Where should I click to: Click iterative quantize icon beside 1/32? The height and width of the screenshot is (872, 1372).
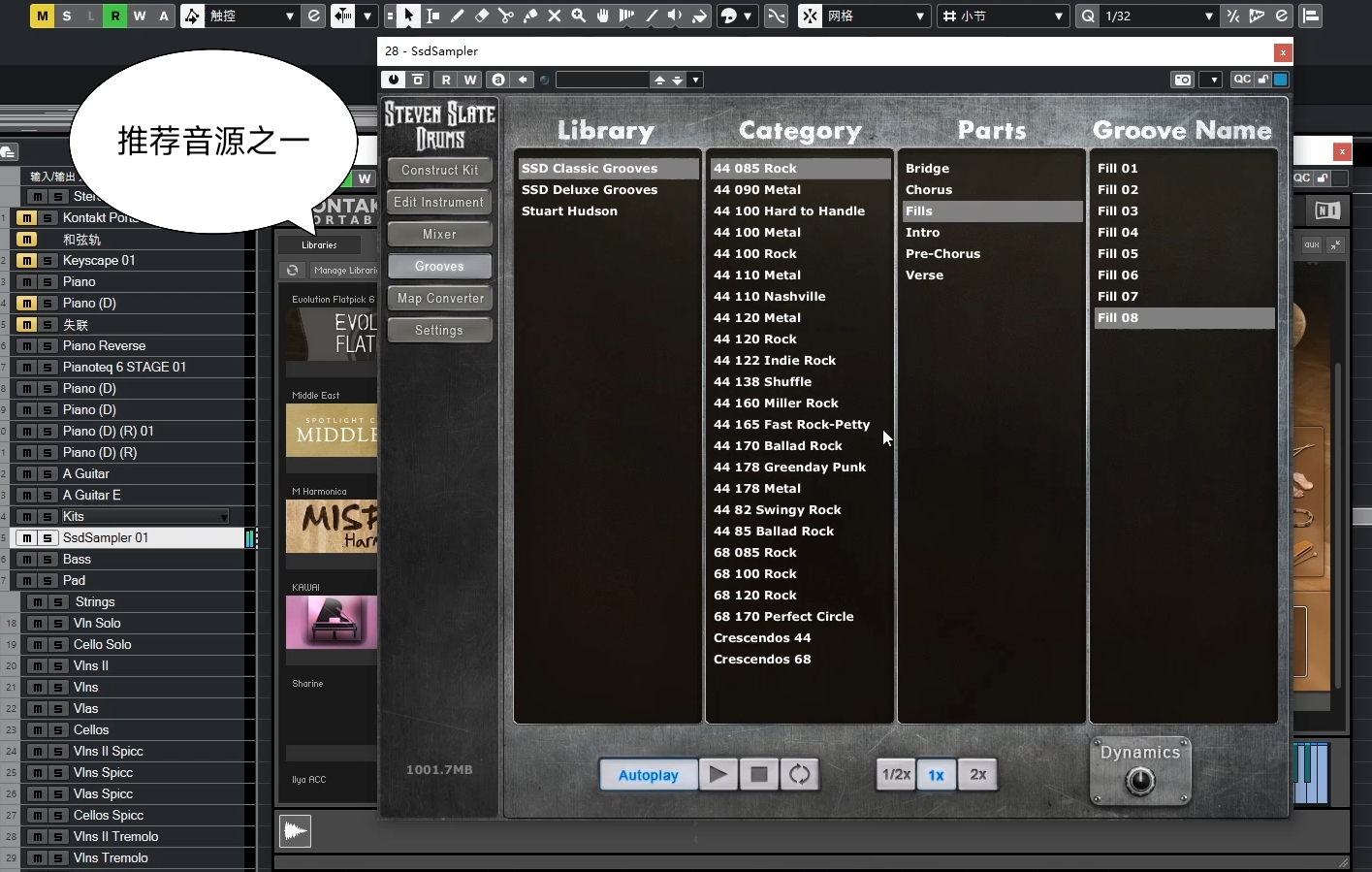tap(1232, 16)
